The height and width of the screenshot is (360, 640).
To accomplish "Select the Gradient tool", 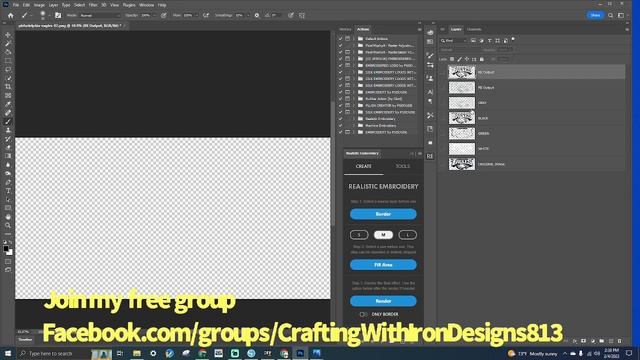I will coord(8,156).
